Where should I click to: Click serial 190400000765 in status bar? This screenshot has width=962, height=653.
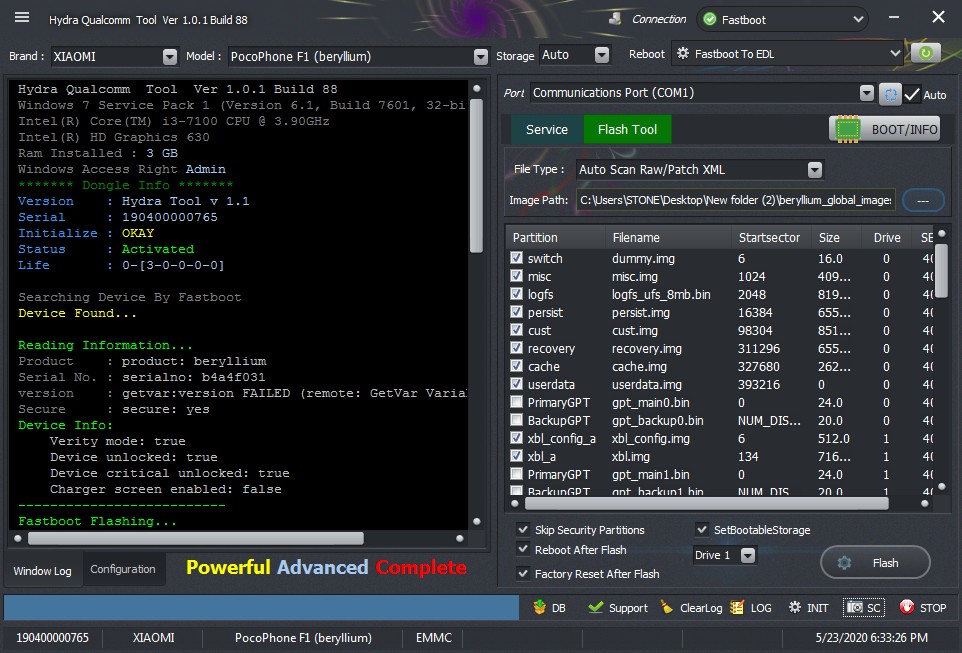point(52,638)
